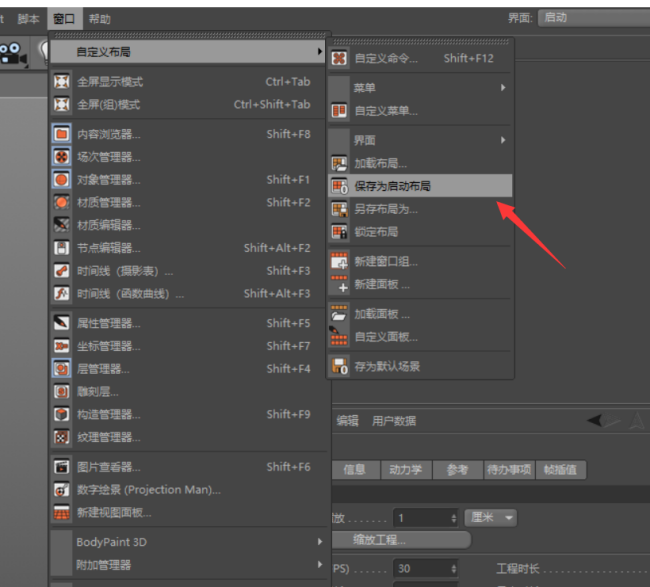Click the 自定义命令 icon
Viewport: 650px width, 587px height.
[339, 58]
